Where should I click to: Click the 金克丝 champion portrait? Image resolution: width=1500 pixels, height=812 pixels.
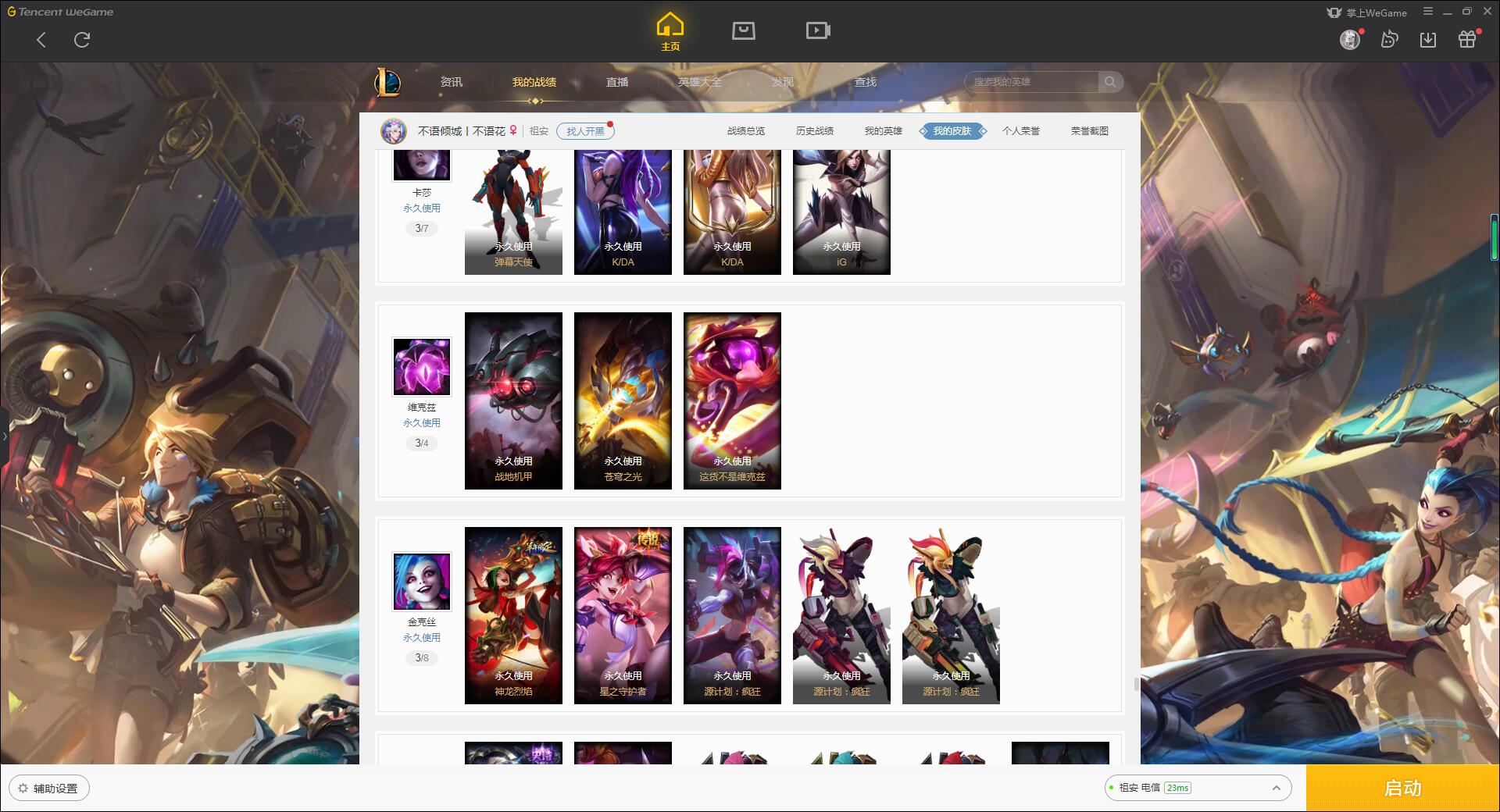[x=422, y=582]
